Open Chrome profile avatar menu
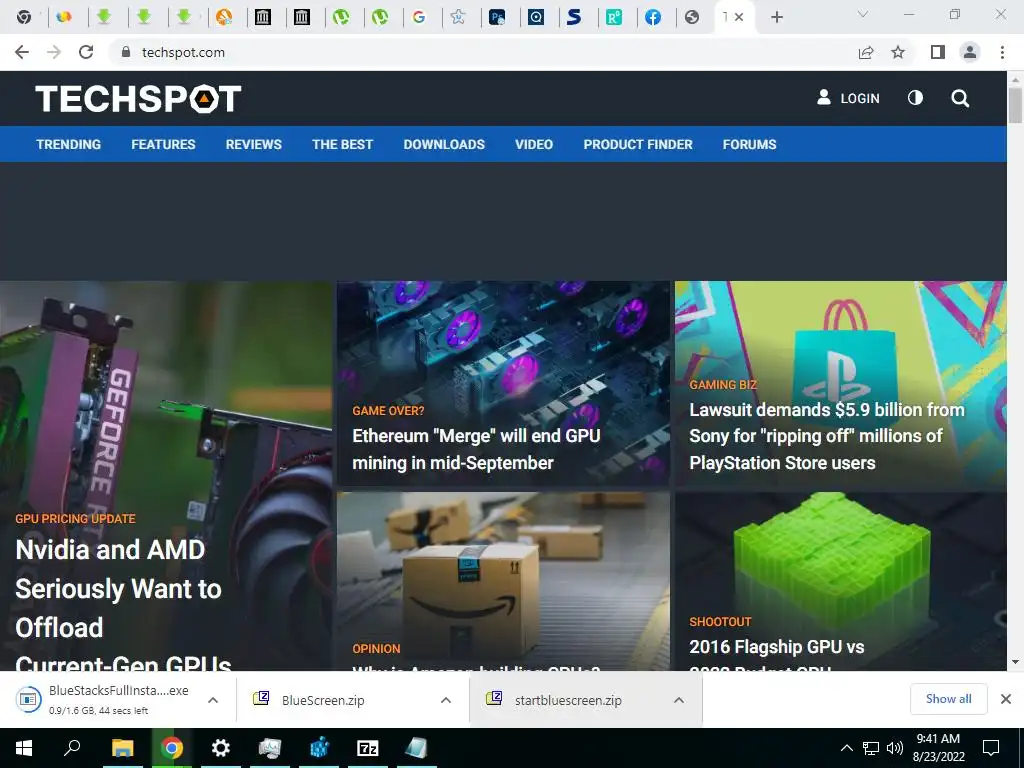1024x768 pixels. [970, 52]
